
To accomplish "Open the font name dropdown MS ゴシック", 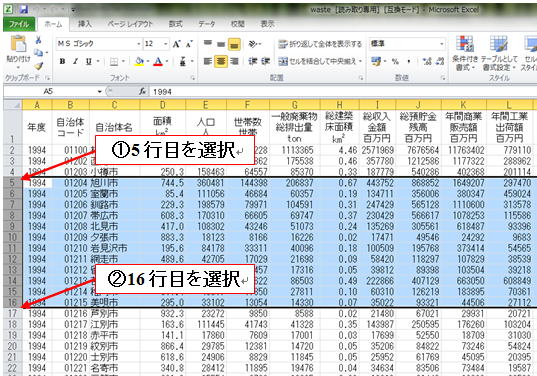I will [x=139, y=44].
